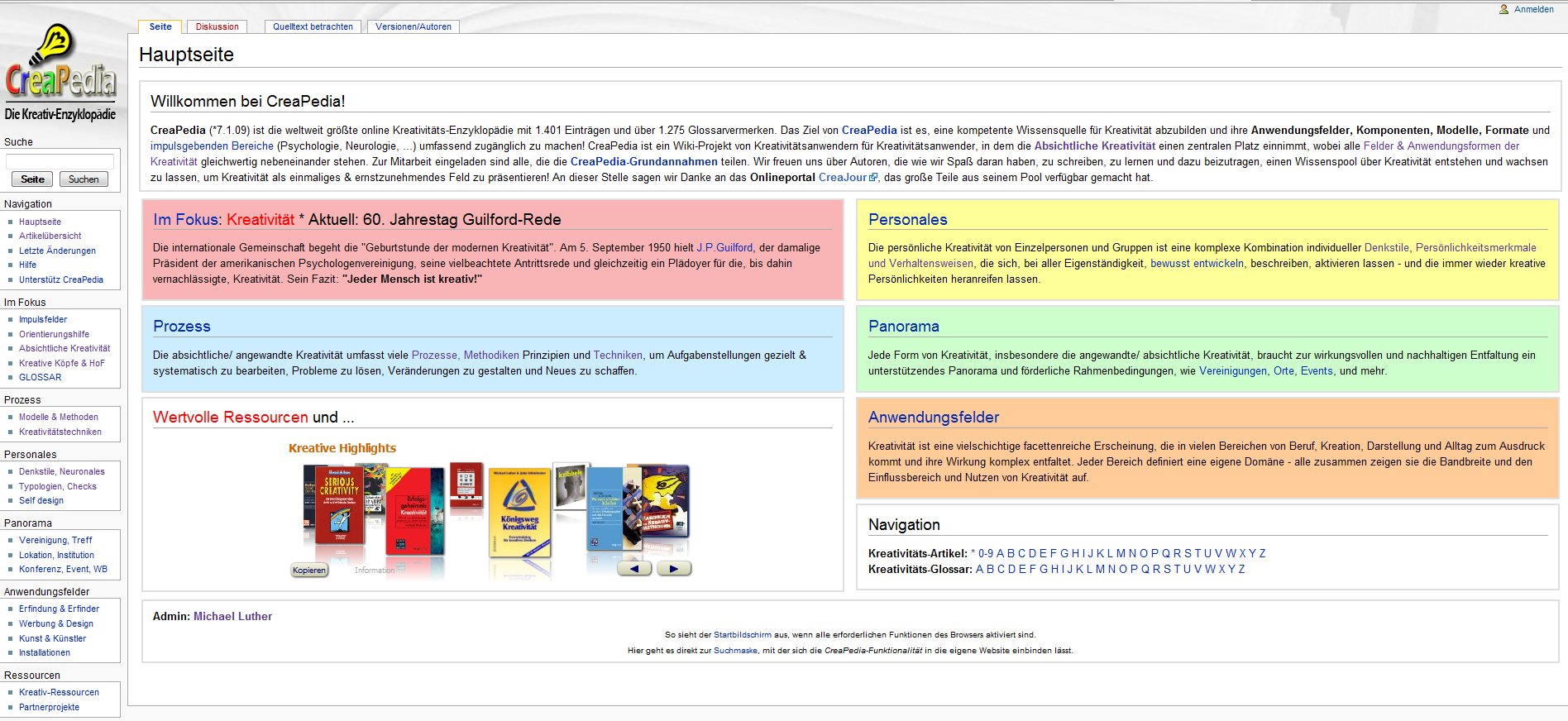Follow the J.P.Guilford link
This screenshot has height=721, width=1568.
(x=724, y=247)
